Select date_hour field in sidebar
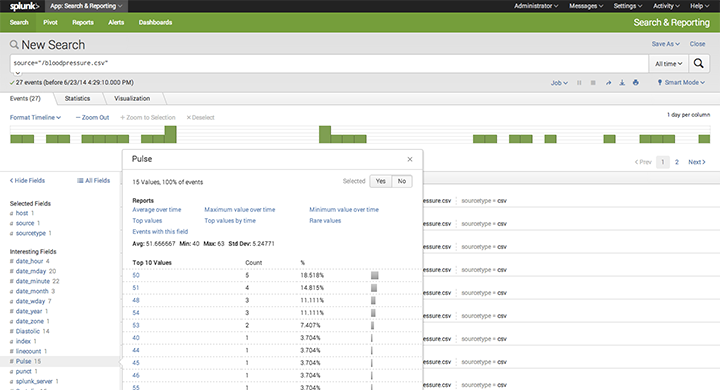This screenshot has width=720, height=390. 29,261
